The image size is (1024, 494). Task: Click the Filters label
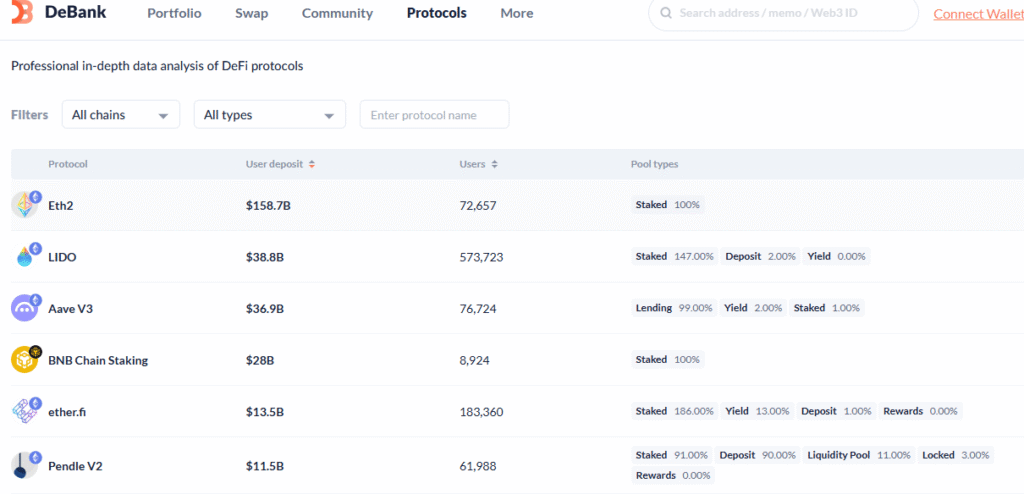click(29, 115)
